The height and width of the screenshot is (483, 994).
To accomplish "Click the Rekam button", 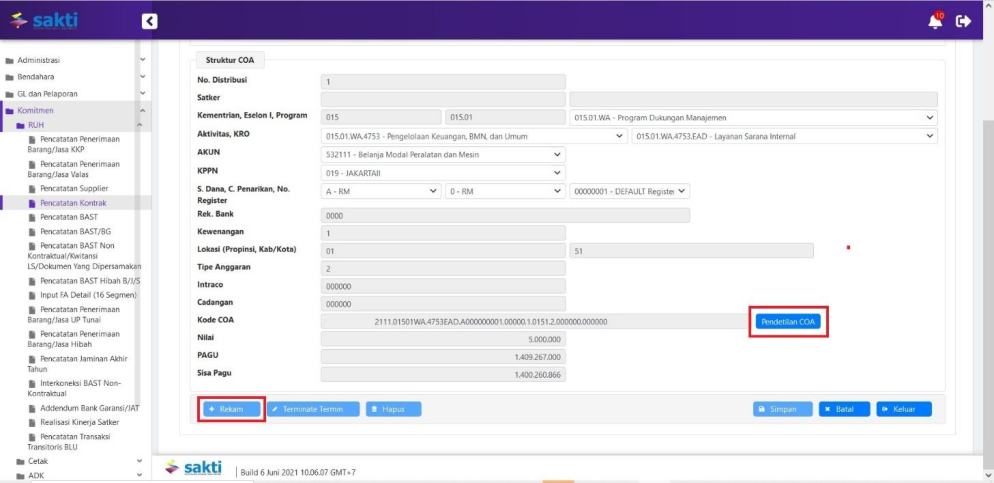I will (x=231, y=409).
